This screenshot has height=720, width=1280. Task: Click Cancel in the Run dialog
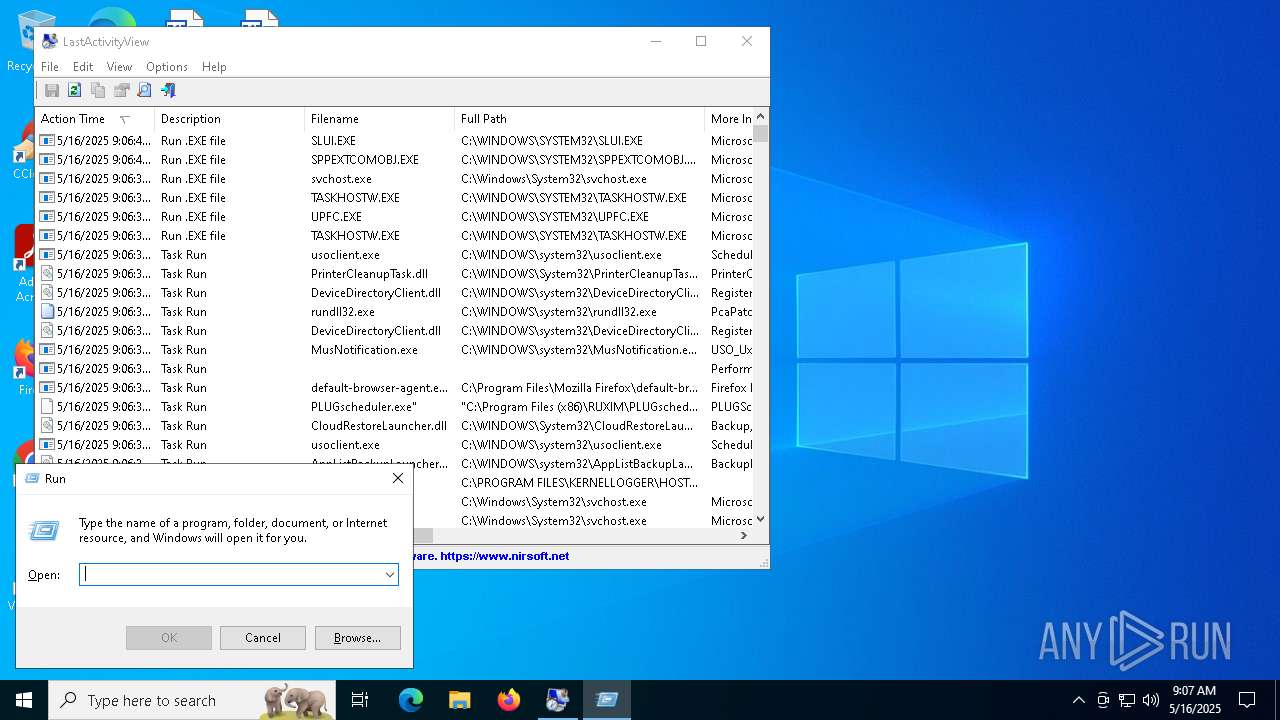click(x=263, y=638)
